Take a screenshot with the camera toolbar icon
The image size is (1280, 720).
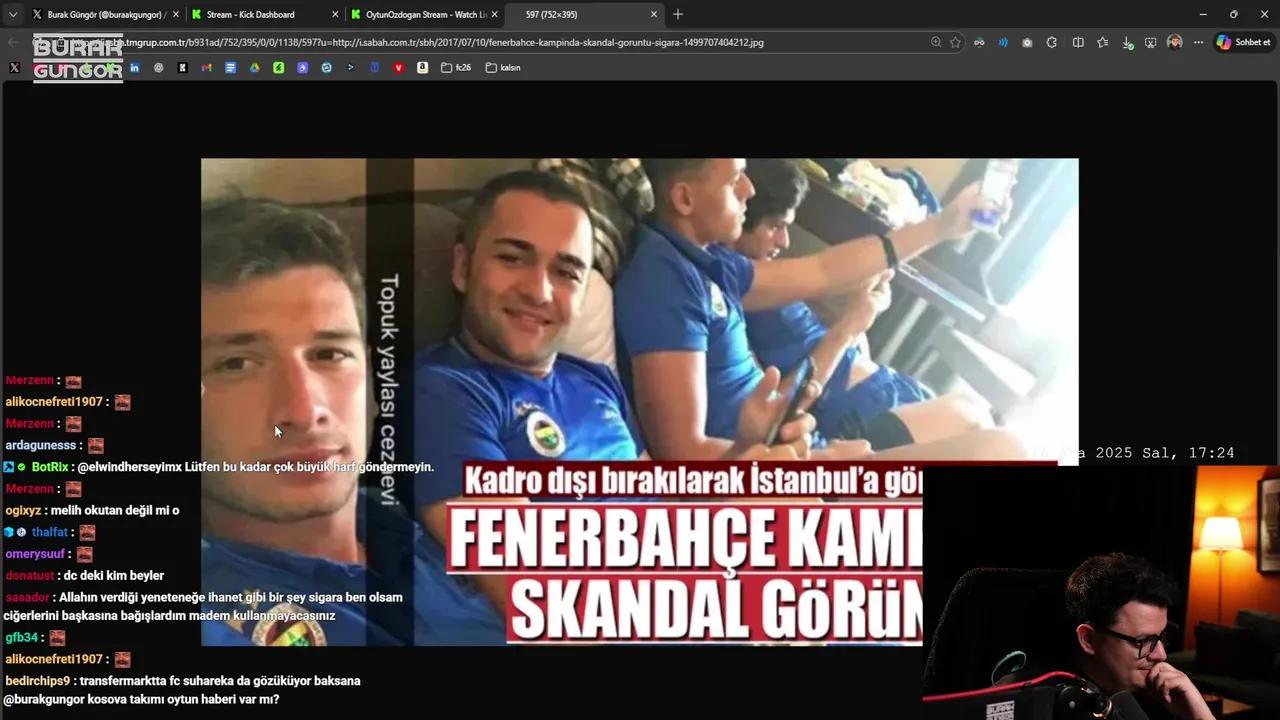click(x=1026, y=42)
